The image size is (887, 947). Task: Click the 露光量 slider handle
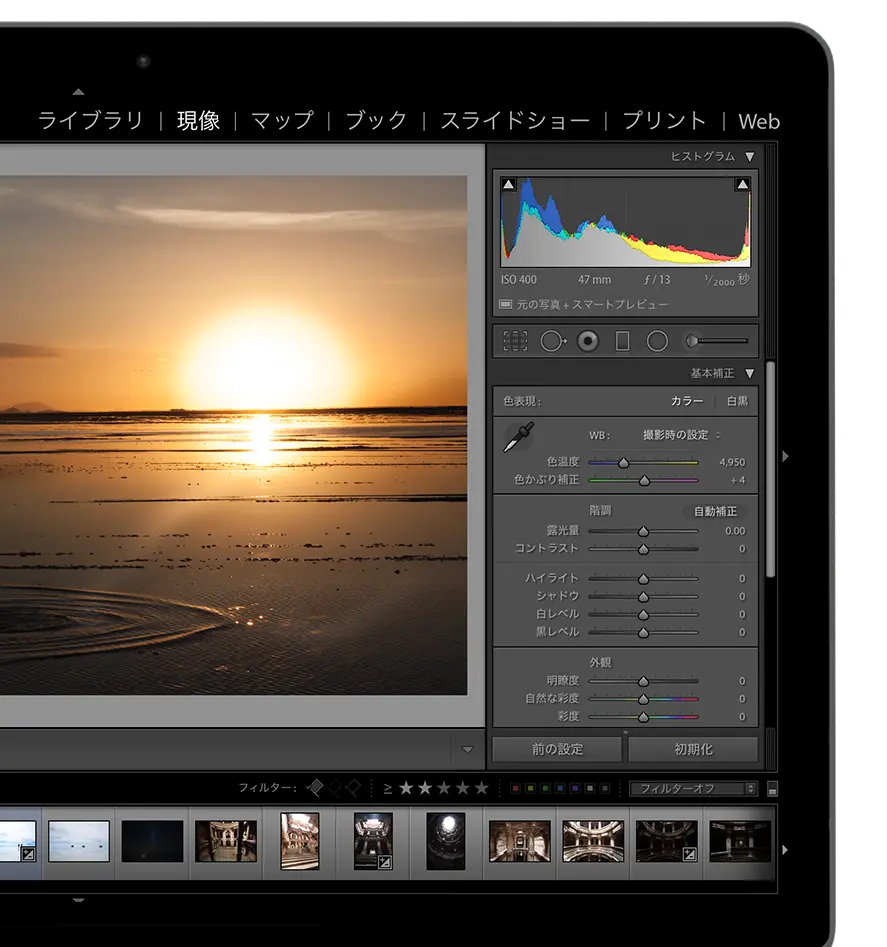tap(643, 531)
